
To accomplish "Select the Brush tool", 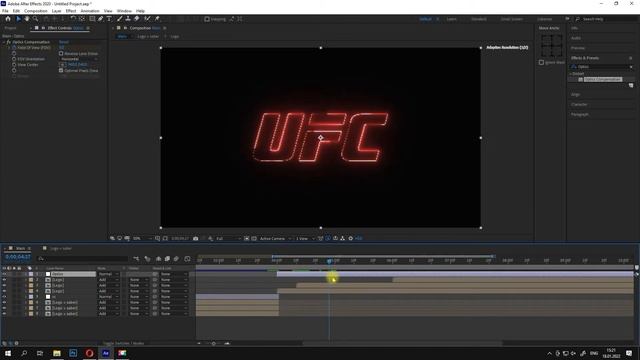I will tap(120, 19).
